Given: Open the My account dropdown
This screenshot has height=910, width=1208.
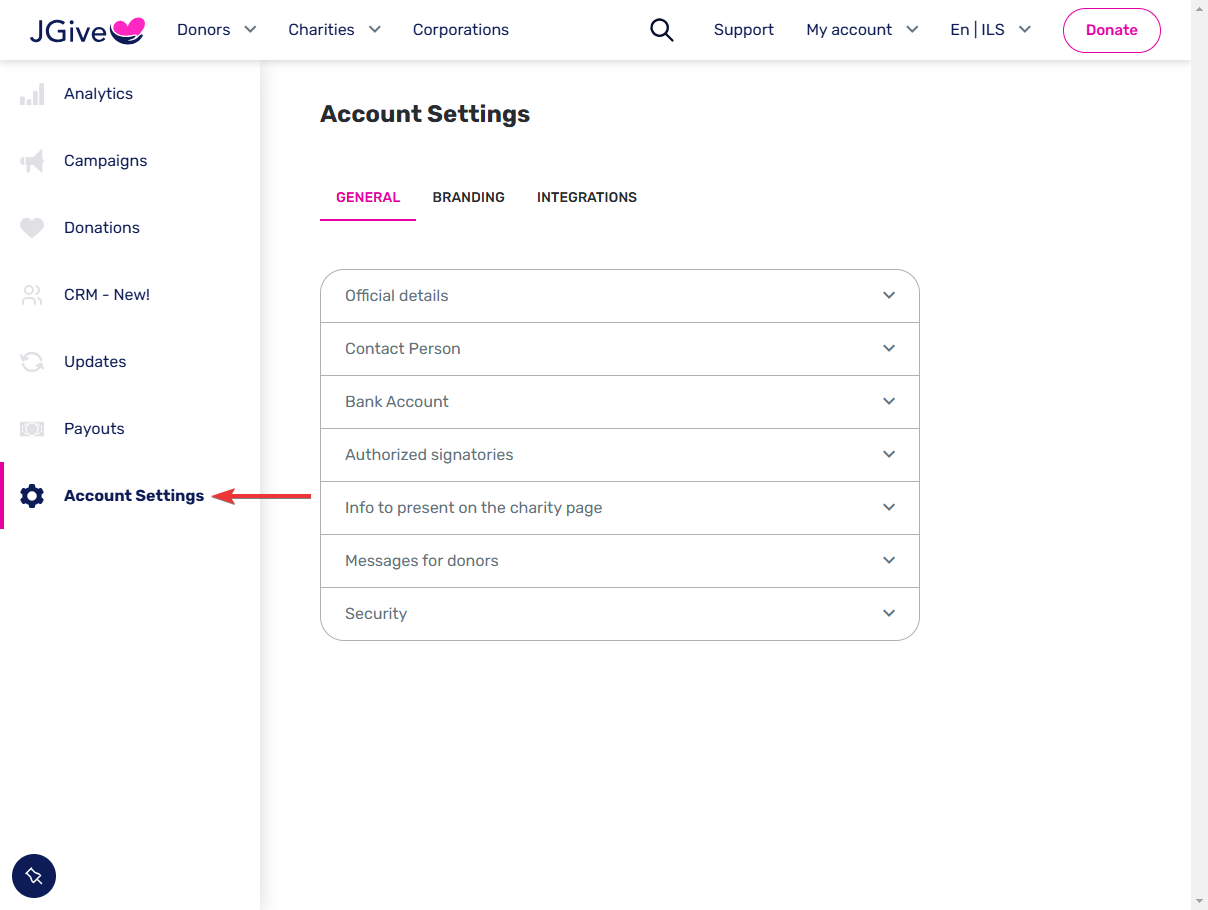Looking at the screenshot, I should (x=862, y=30).
